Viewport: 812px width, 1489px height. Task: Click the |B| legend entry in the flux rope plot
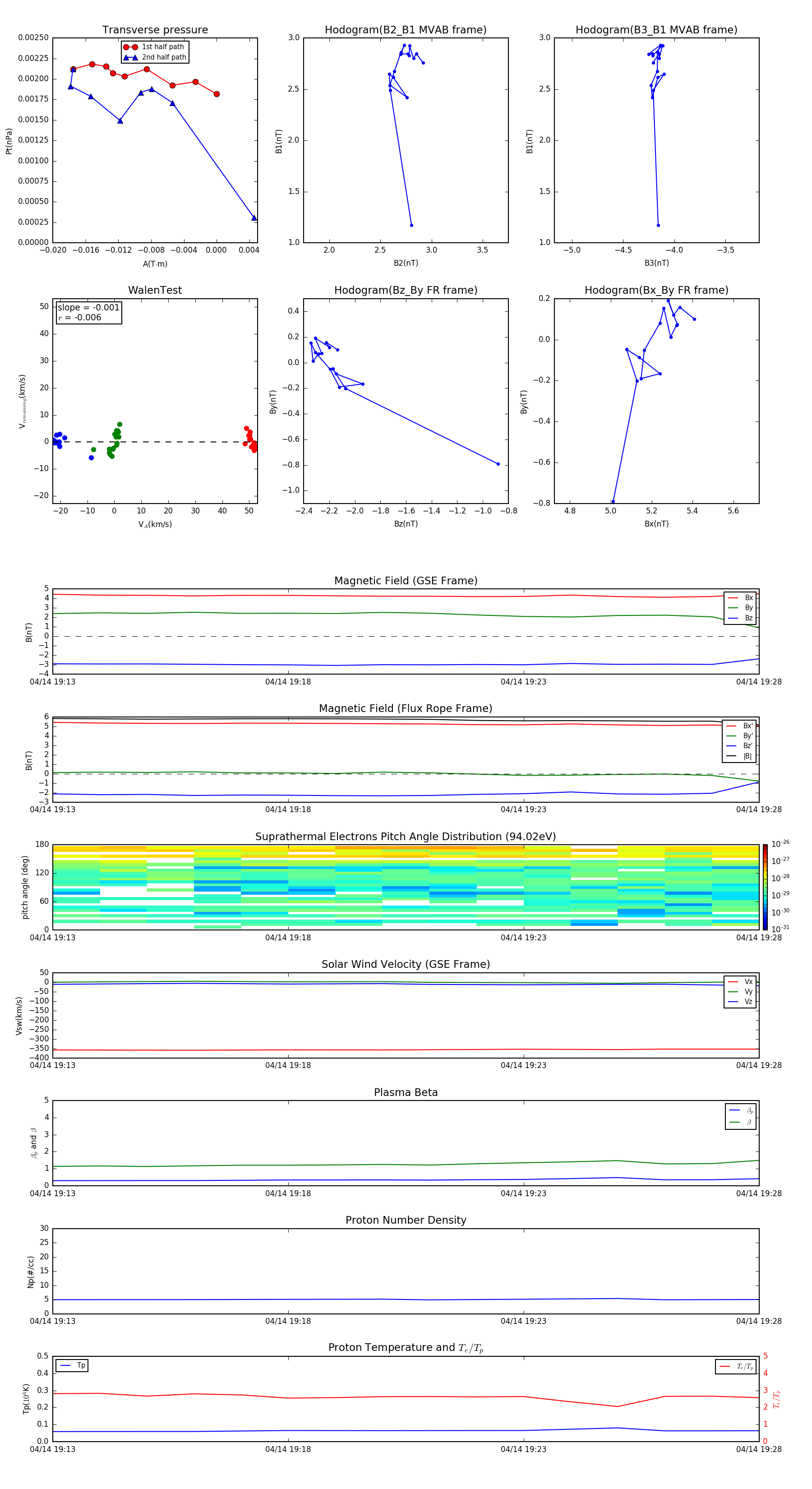coord(740,756)
